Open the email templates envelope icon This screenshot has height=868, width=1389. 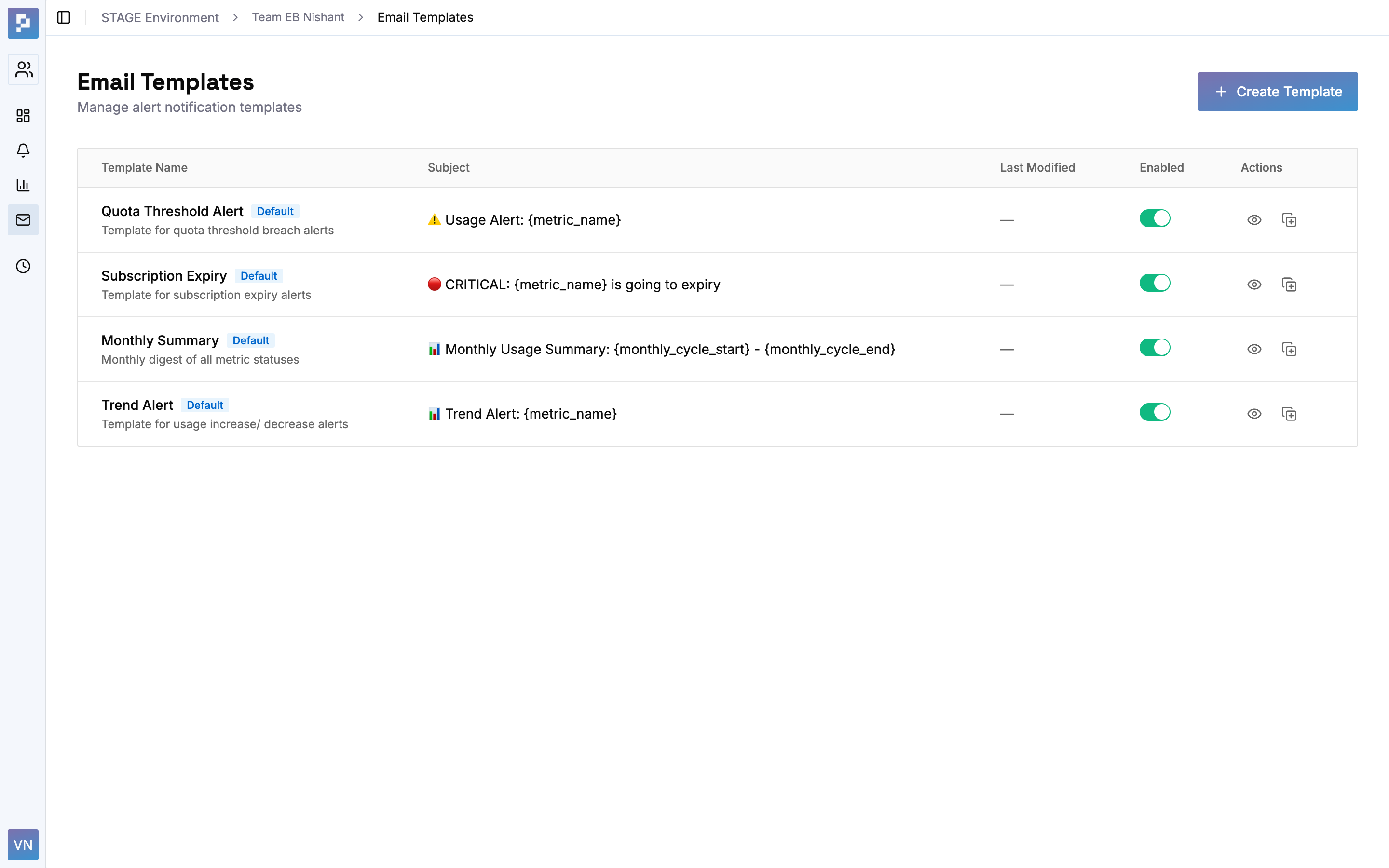23,220
